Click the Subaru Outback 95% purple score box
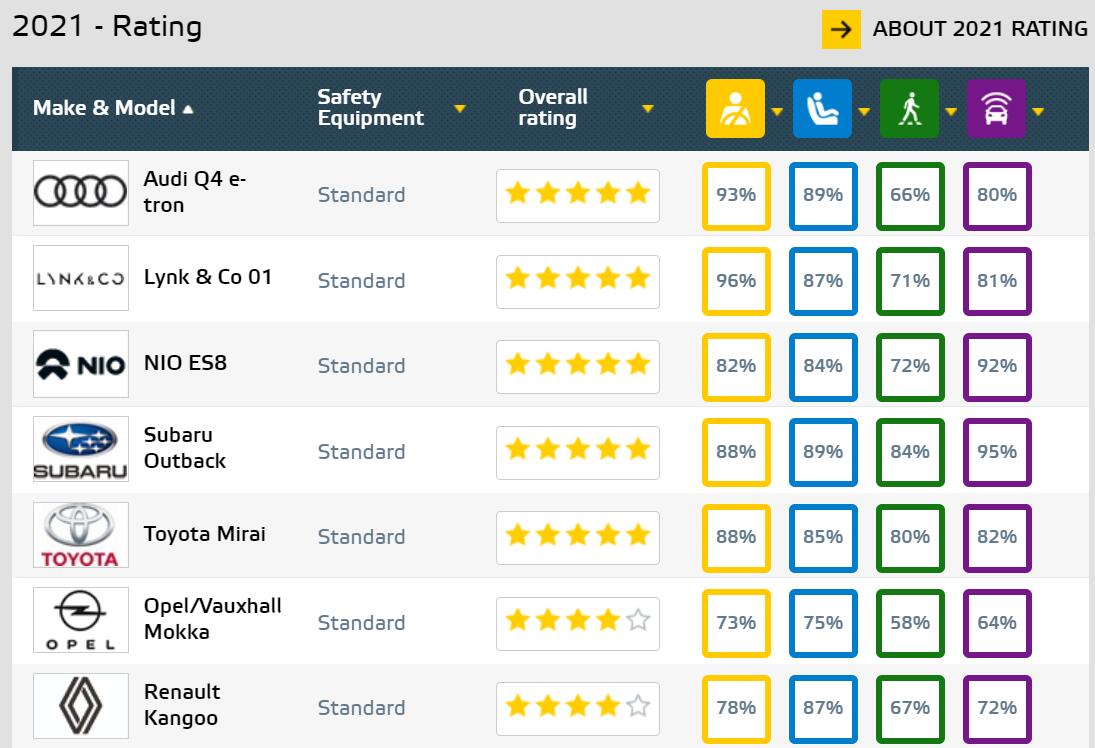Image resolution: width=1095 pixels, height=748 pixels. coord(996,452)
